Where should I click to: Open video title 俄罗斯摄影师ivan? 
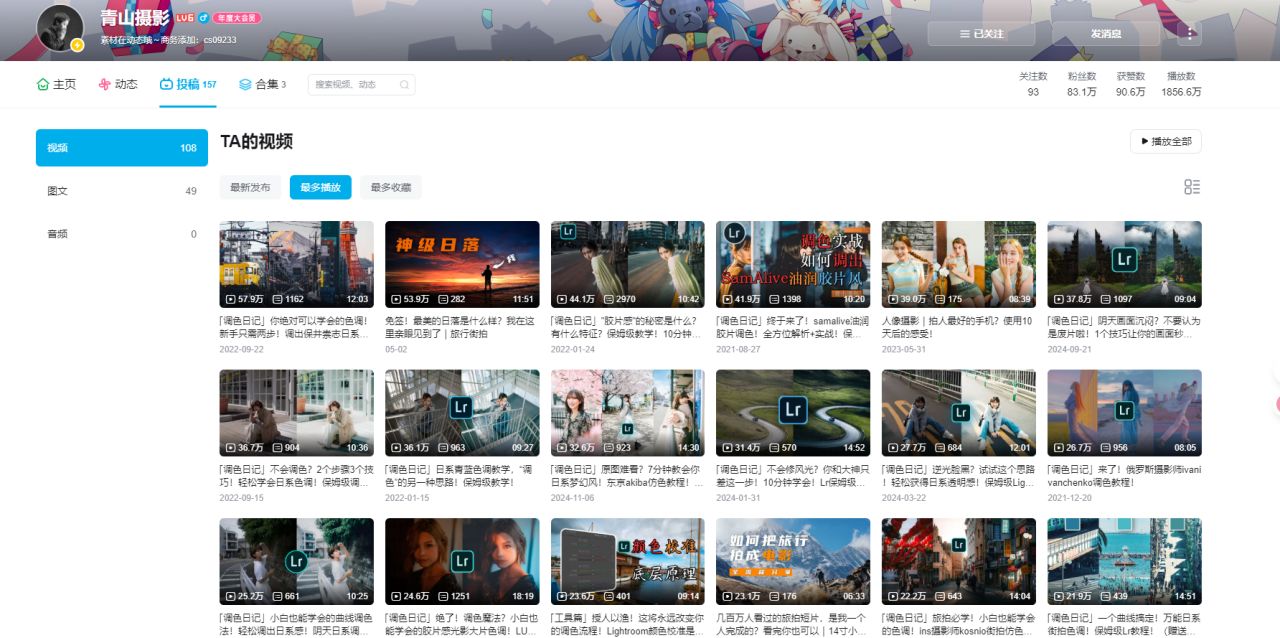pyautogui.click(x=1124, y=475)
